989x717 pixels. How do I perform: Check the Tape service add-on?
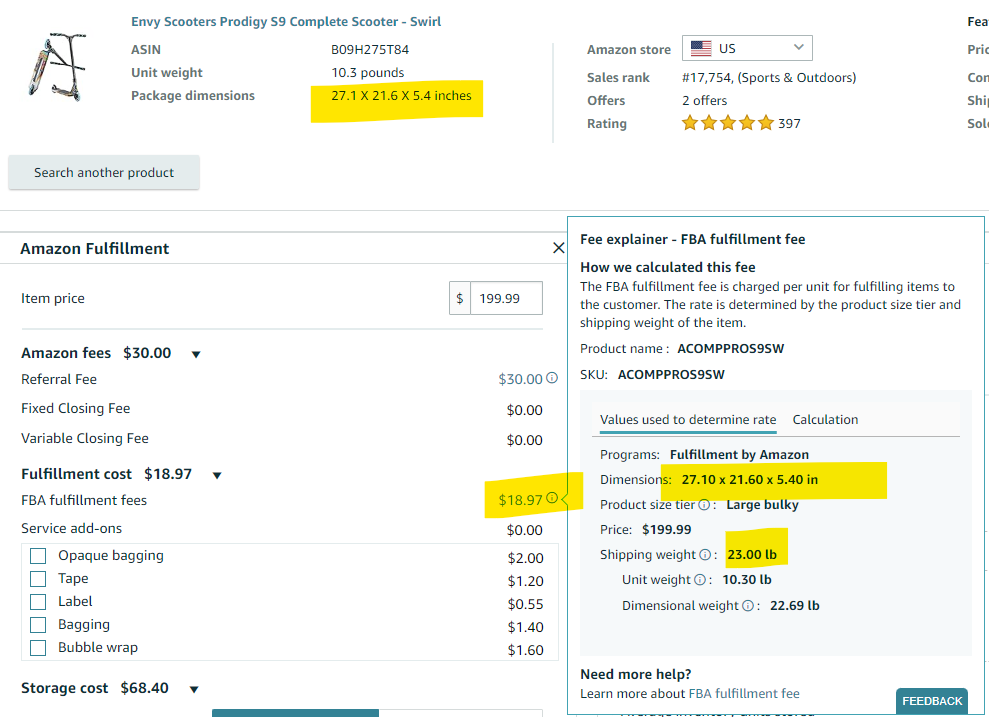coord(38,579)
